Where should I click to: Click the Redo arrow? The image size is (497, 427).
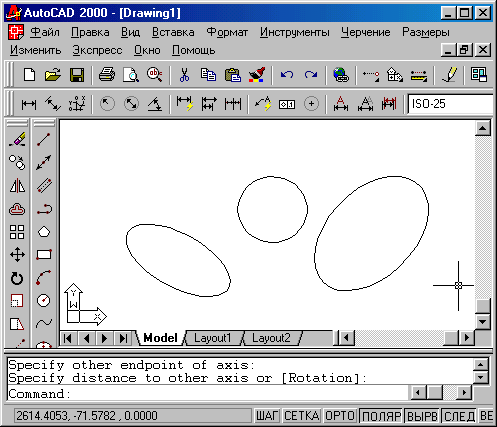pos(311,75)
